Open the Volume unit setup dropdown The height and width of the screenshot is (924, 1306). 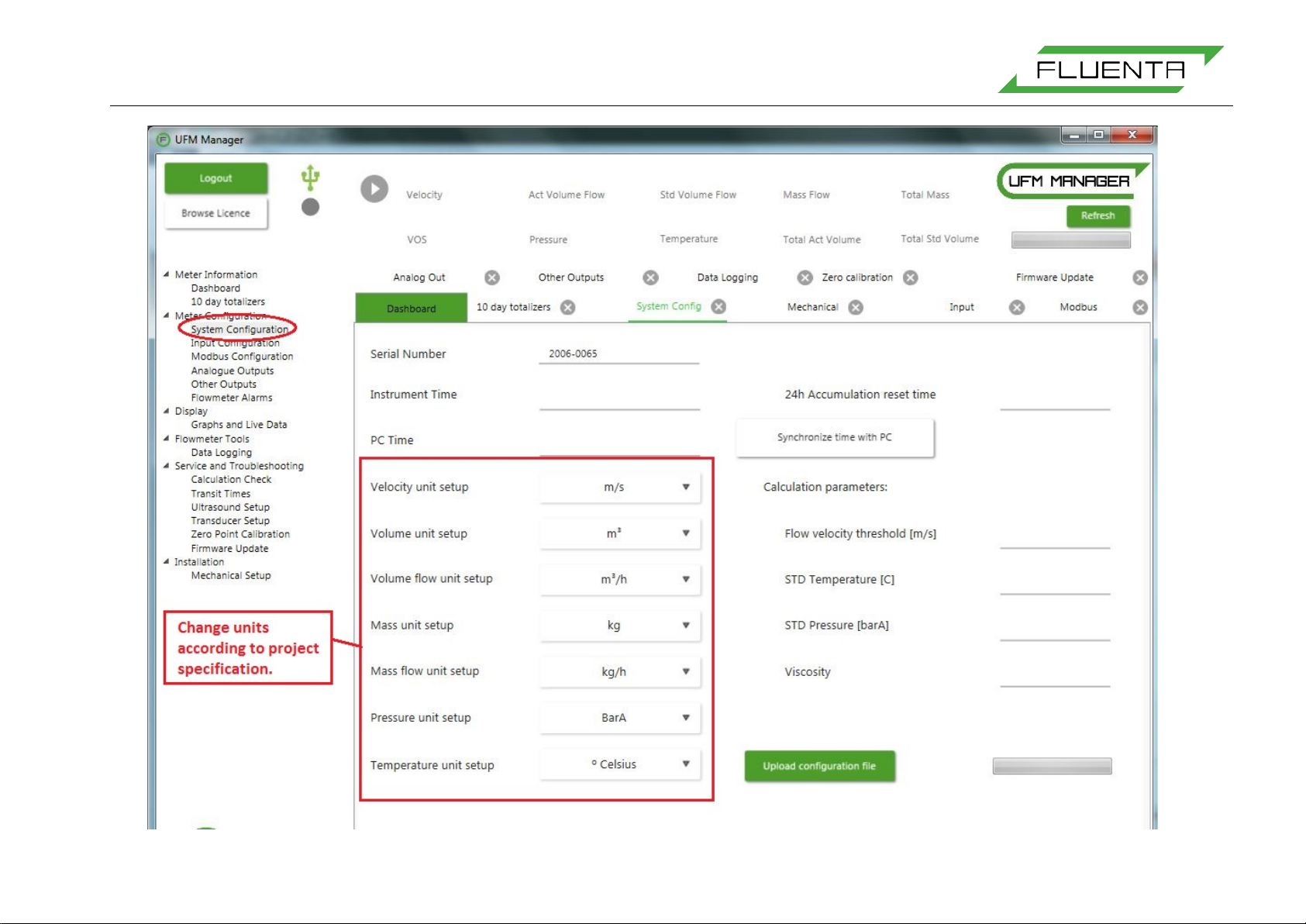(x=620, y=534)
